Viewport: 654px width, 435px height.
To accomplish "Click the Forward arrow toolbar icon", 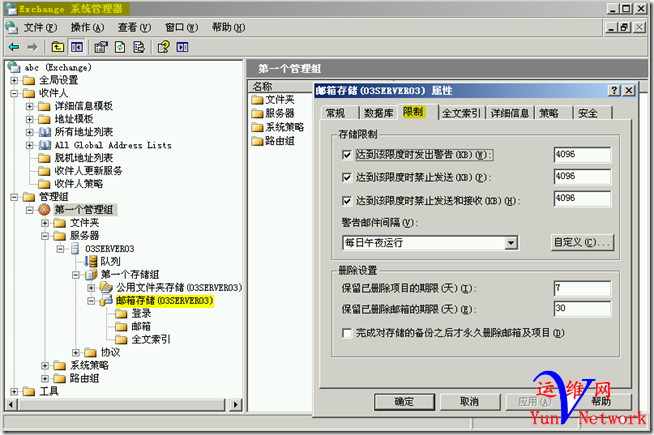I will coord(32,47).
